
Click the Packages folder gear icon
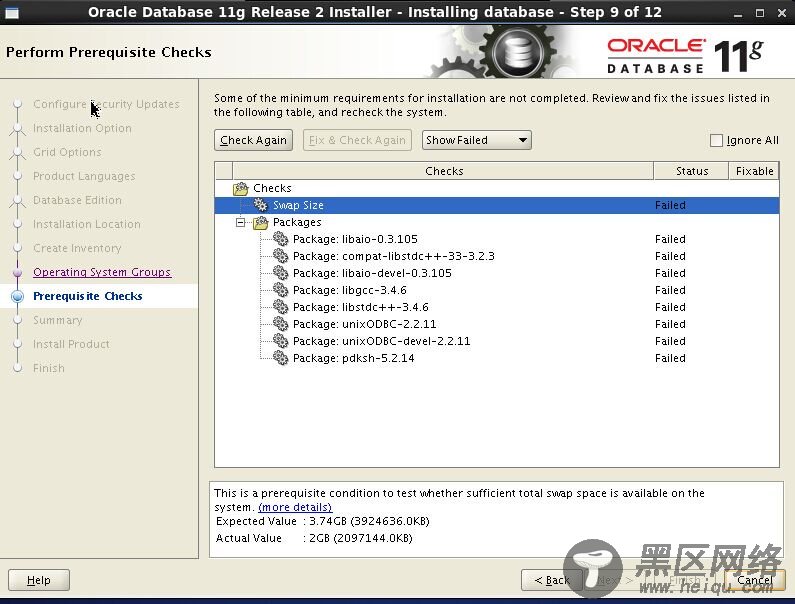pos(261,222)
